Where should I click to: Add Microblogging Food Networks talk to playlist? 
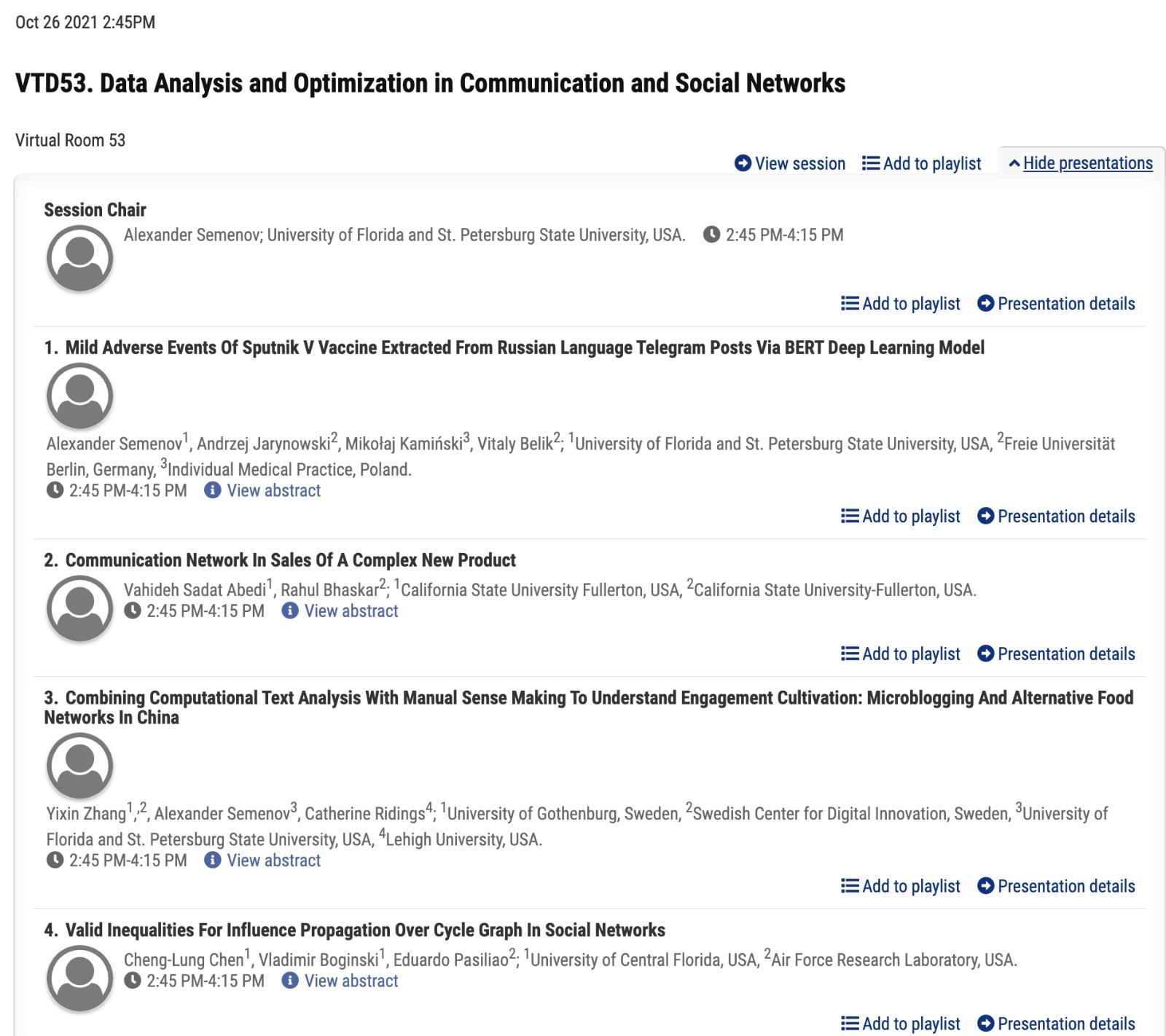(901, 886)
